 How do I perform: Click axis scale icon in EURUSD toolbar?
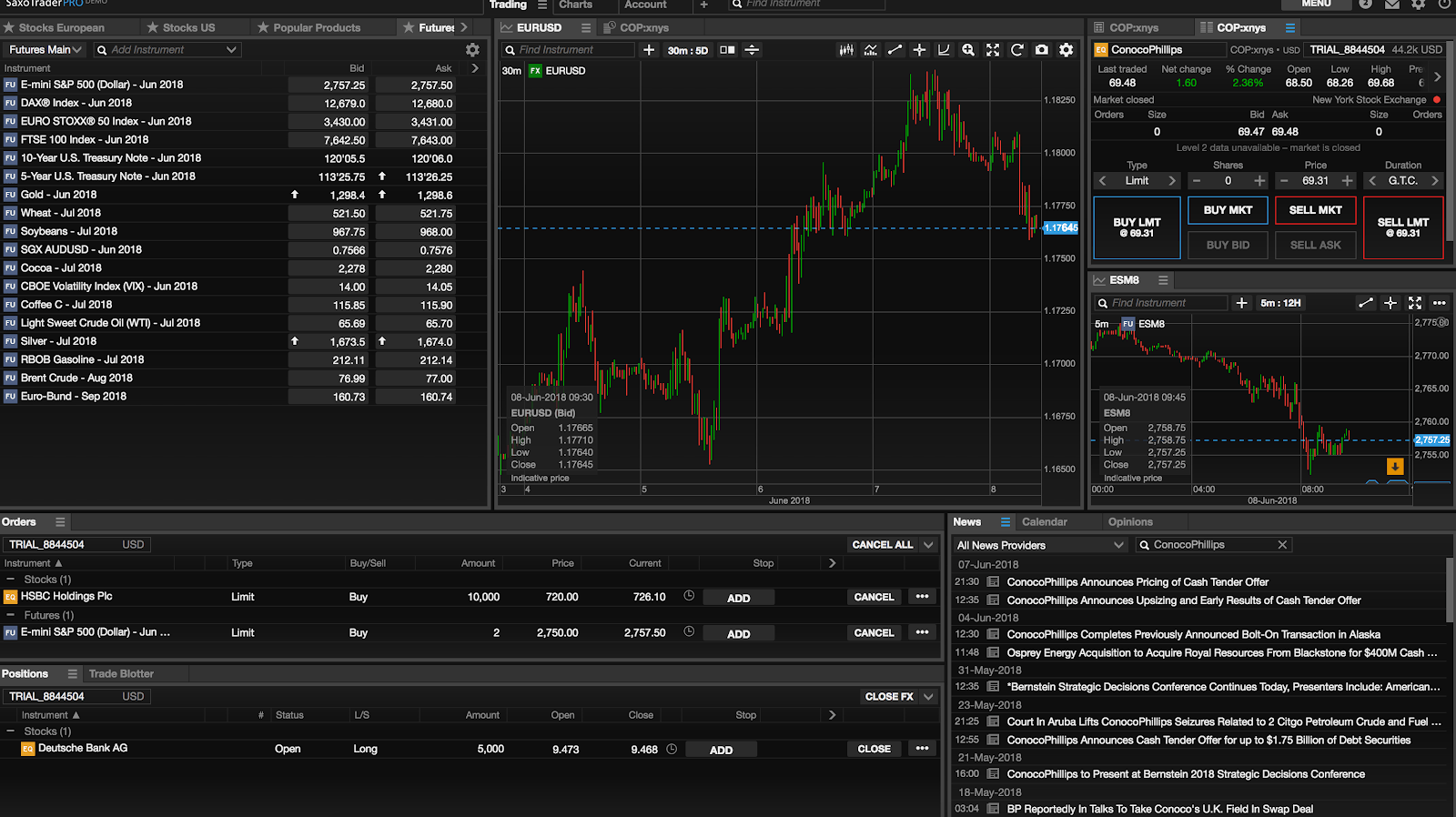pos(944,50)
